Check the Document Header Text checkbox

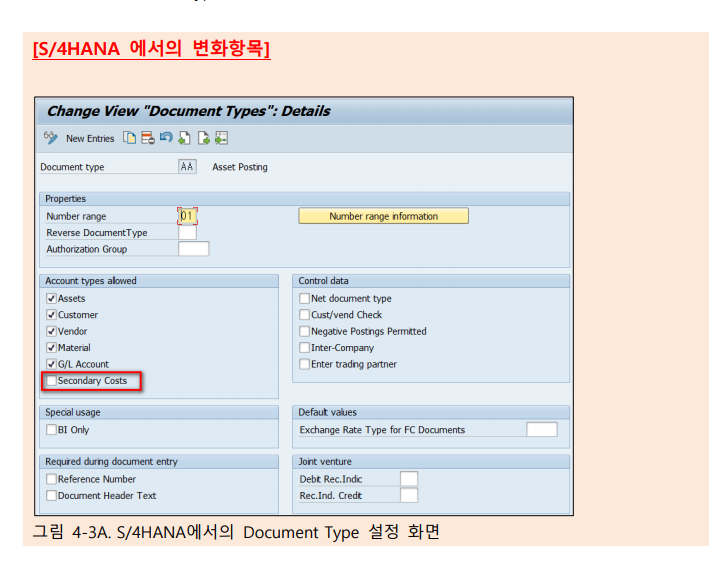point(52,495)
